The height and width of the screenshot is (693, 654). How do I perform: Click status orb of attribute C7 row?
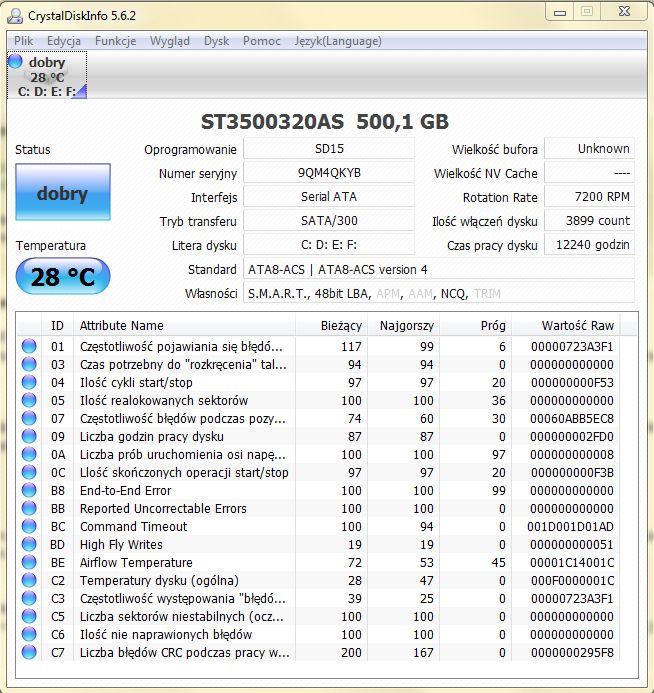pyautogui.click(x=29, y=652)
